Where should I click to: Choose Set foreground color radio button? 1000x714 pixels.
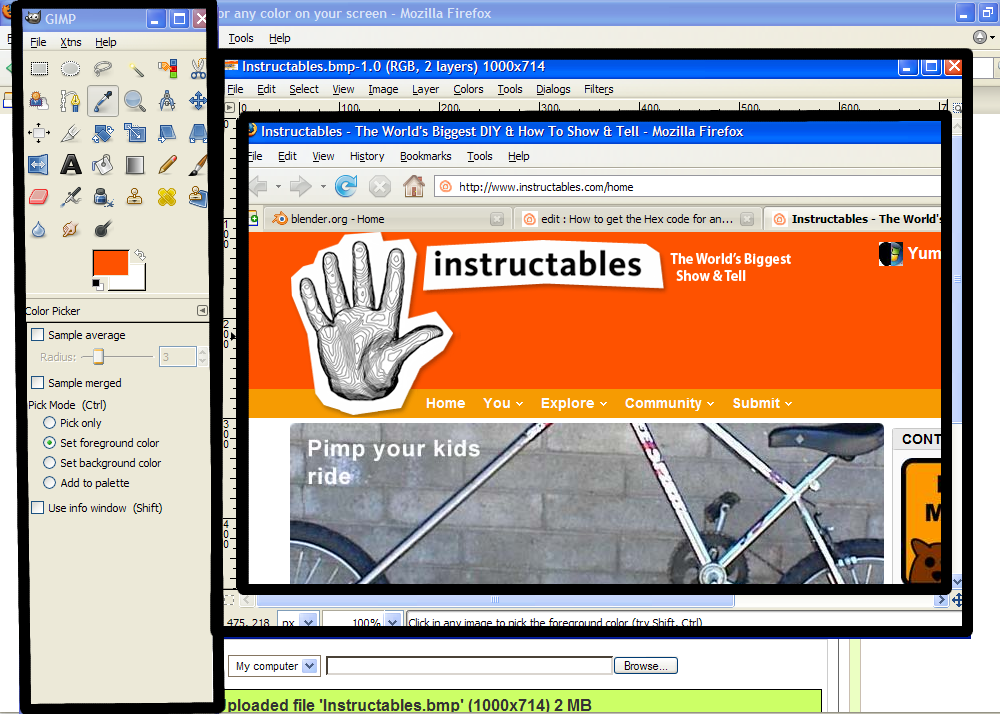pyautogui.click(x=49, y=442)
